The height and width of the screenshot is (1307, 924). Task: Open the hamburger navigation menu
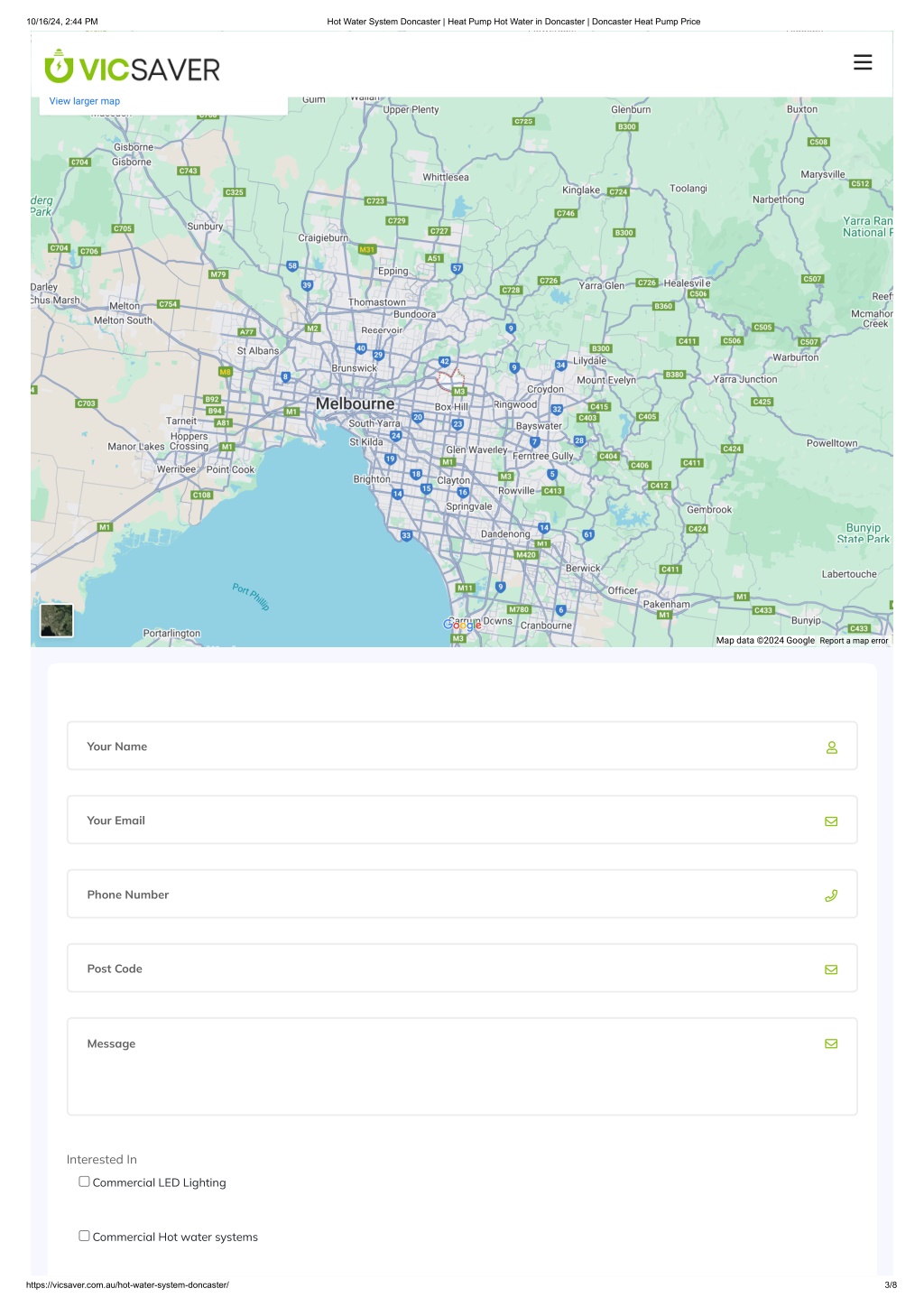point(863,62)
